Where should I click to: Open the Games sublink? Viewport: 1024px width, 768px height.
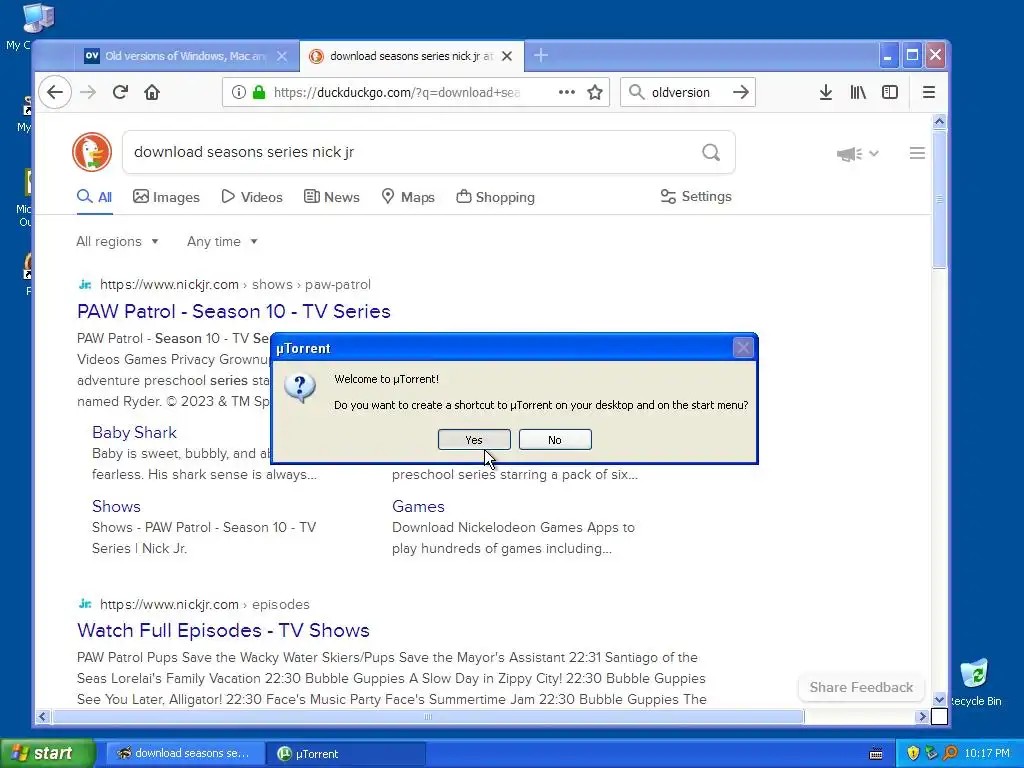coord(418,506)
